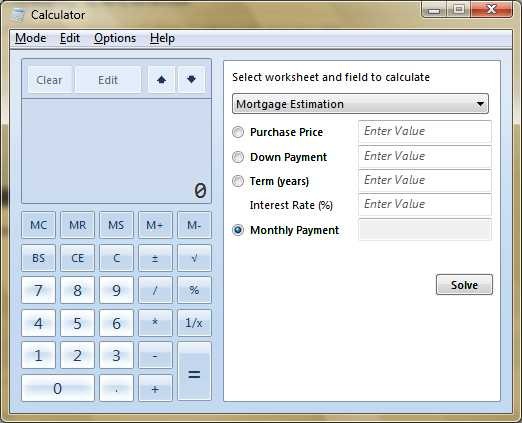Click the Clear history button
This screenshot has width=522, height=423.
tap(49, 80)
